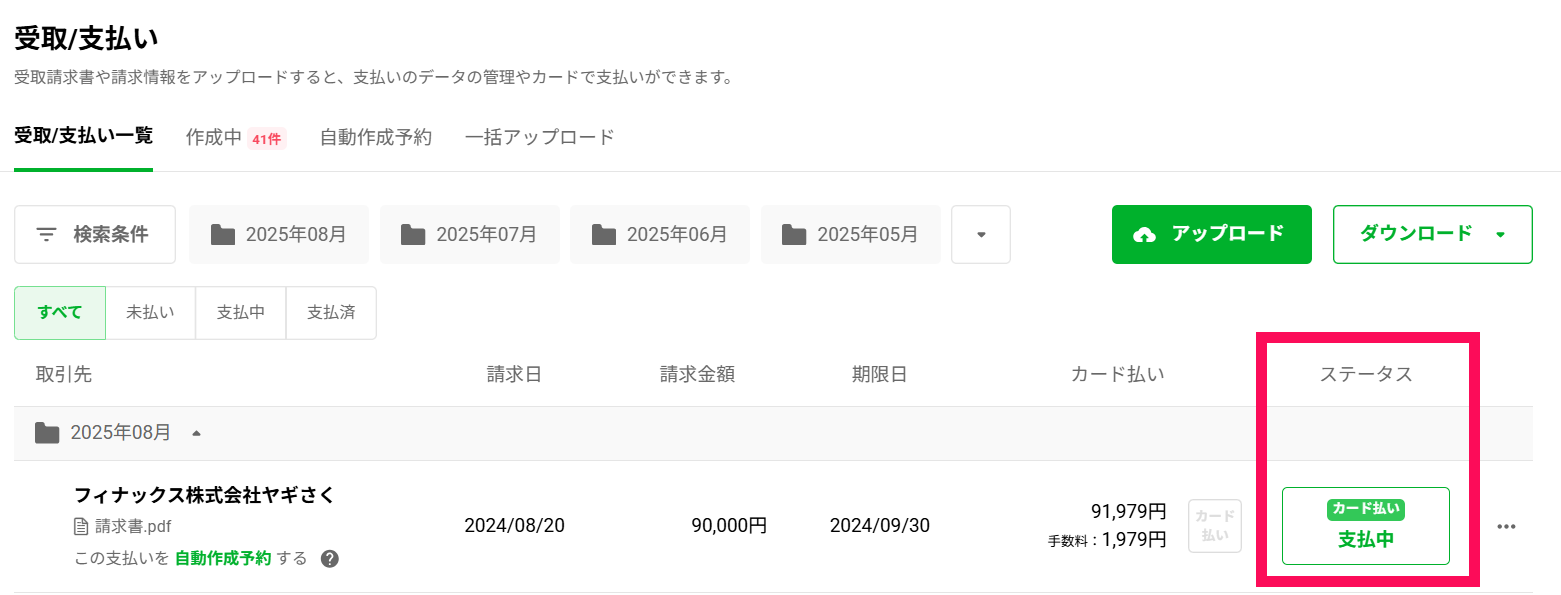Select the 2025年07月 folder shortcut
This screenshot has width=1561, height=595.
[469, 235]
